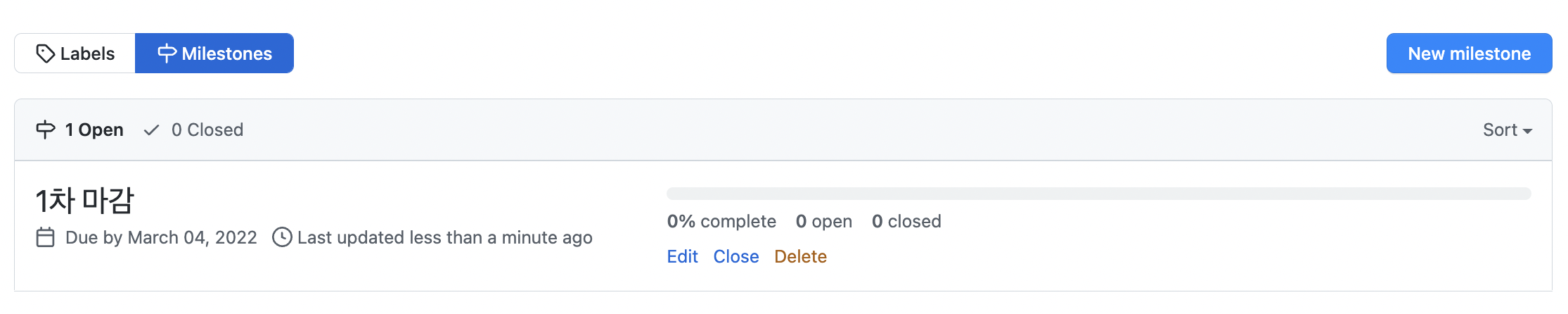
Task: Click the milestone progress bar
Action: 1099,194
